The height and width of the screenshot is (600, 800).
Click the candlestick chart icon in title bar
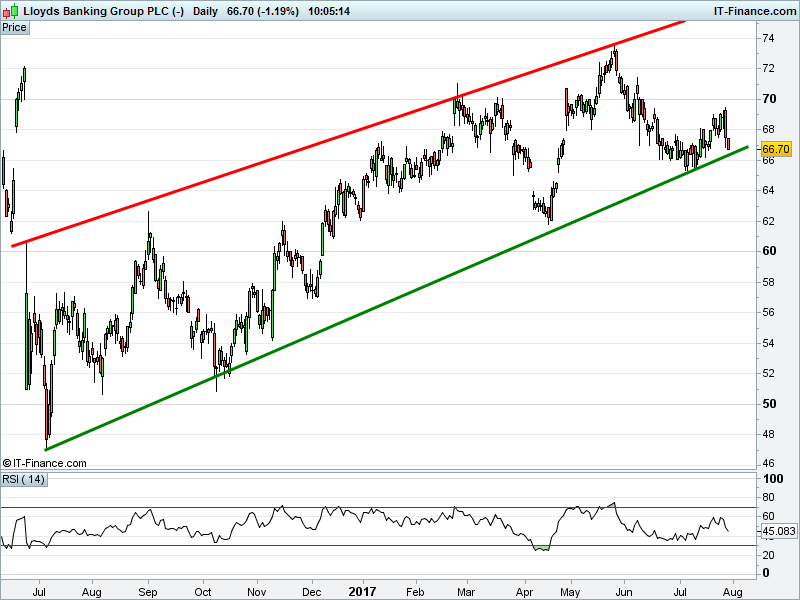point(10,10)
